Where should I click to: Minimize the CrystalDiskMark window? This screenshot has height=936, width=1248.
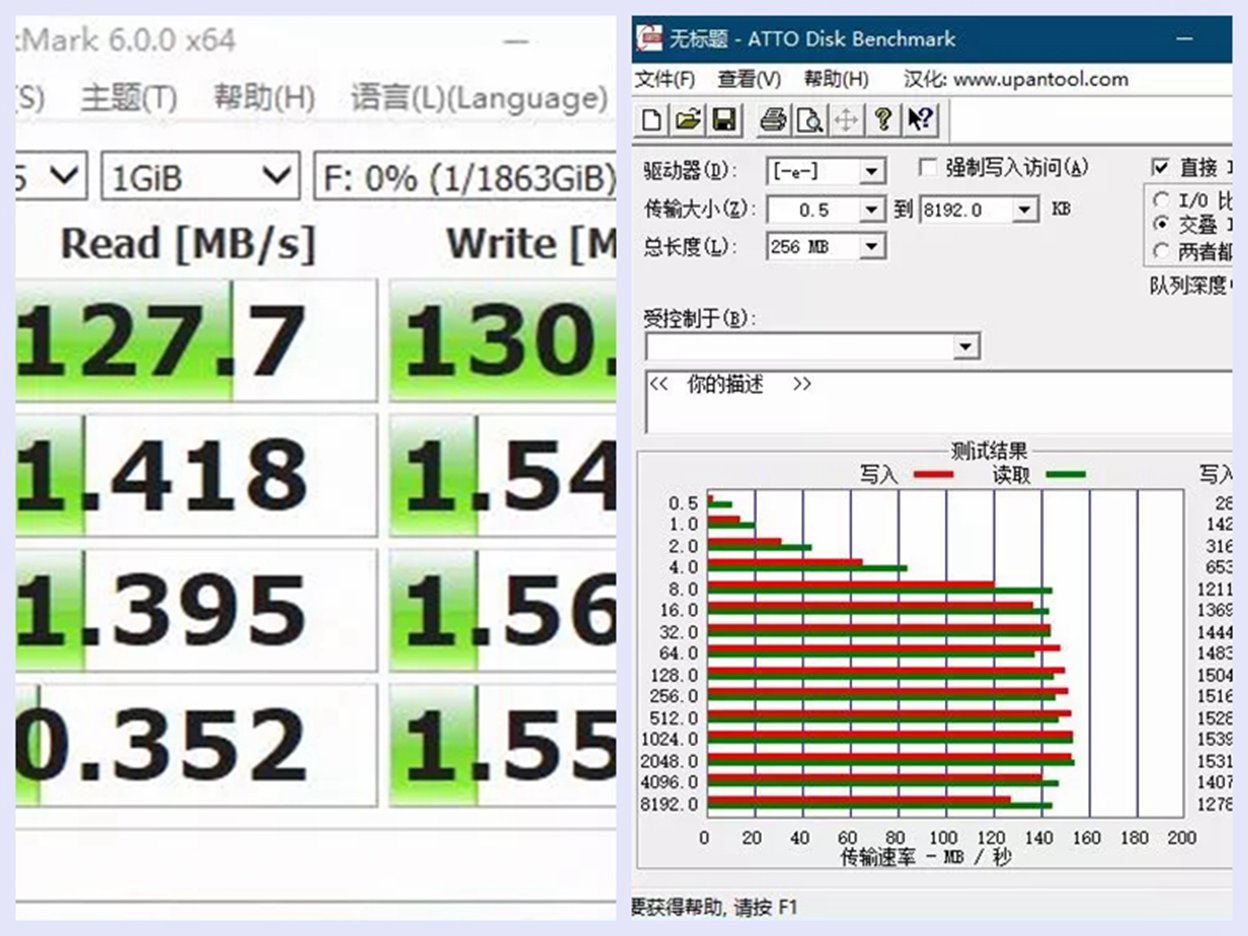pos(516,42)
